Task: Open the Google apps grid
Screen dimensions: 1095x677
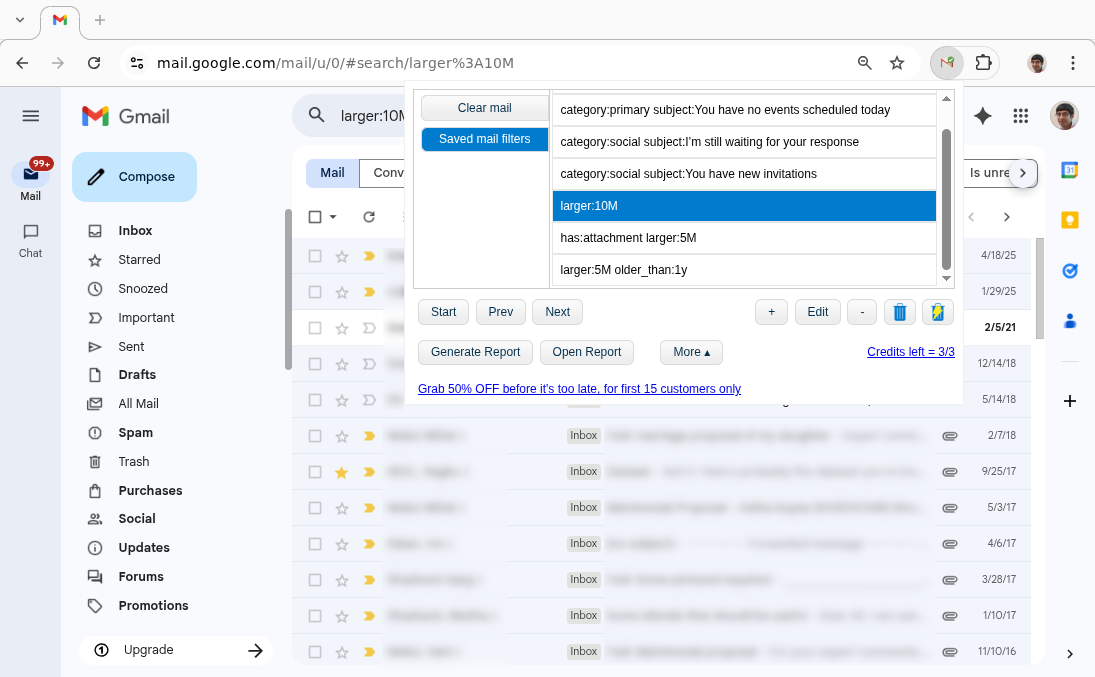Action: 1021,116
